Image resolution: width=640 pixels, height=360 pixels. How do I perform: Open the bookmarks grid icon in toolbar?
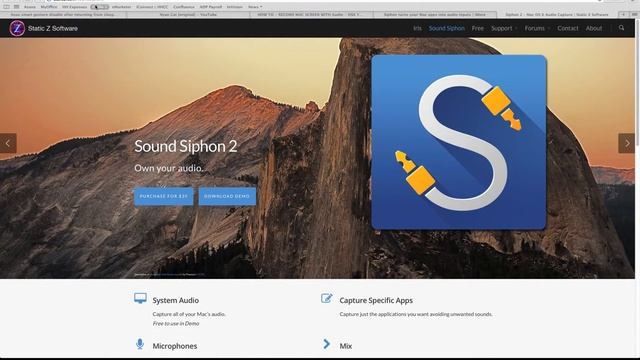point(16,7)
